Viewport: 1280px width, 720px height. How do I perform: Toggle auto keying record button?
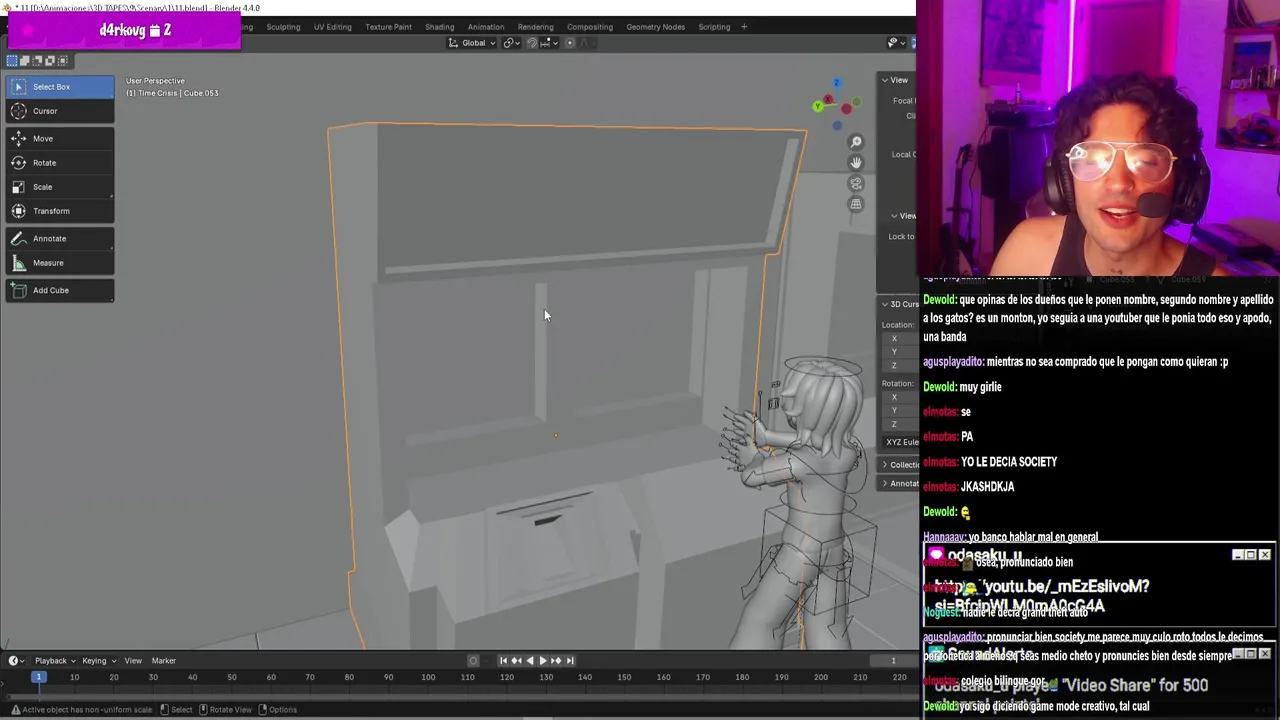473,660
